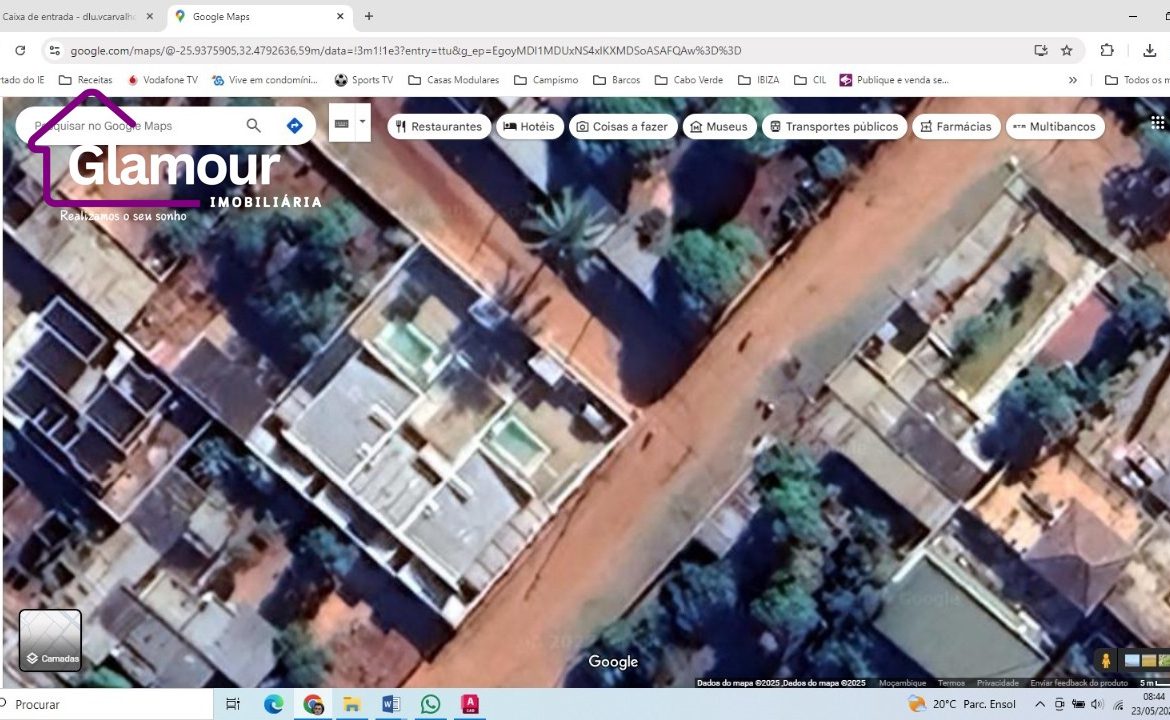The width and height of the screenshot is (1170, 720).
Task: Click the browser downloads icon
Action: tap(1149, 50)
